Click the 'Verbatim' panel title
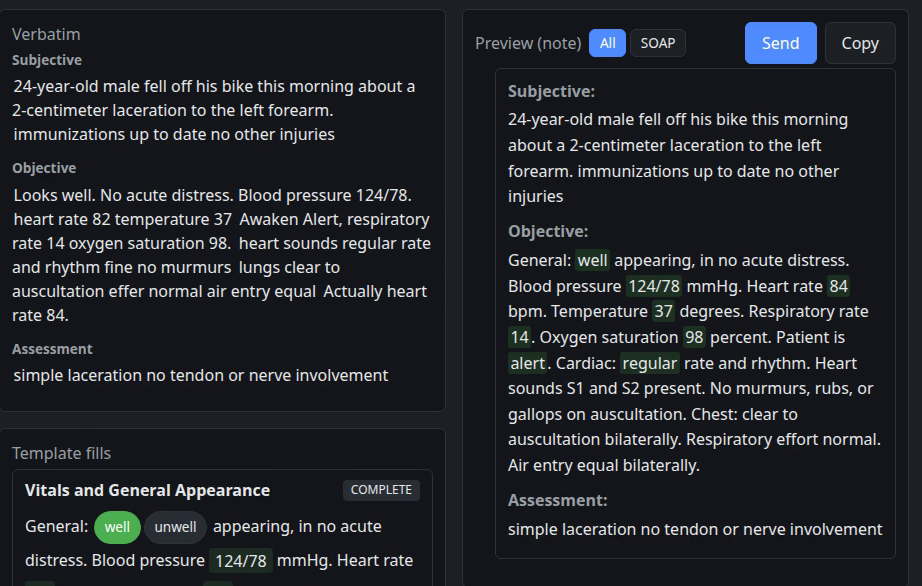 click(x=46, y=34)
